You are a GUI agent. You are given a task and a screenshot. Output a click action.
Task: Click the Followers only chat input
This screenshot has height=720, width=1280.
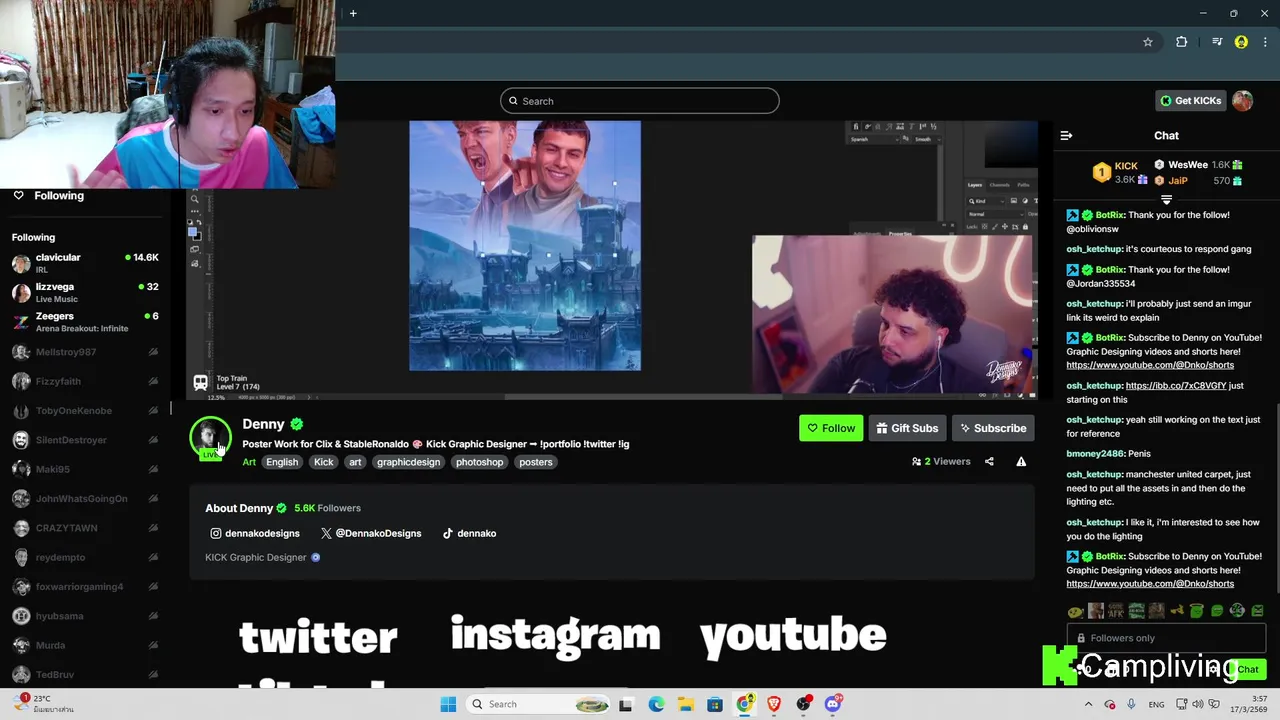pos(1166,638)
